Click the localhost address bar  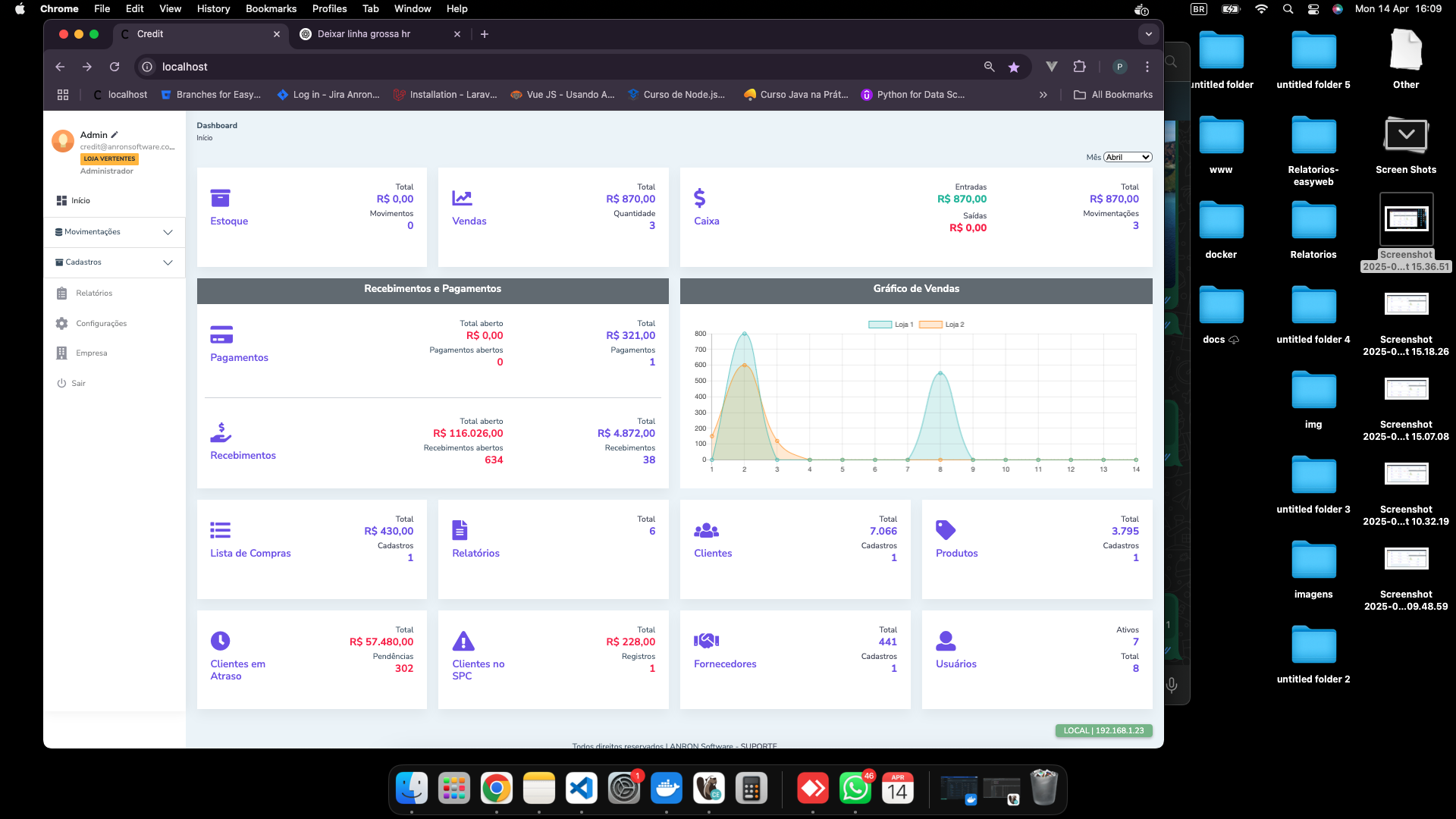tap(531, 67)
